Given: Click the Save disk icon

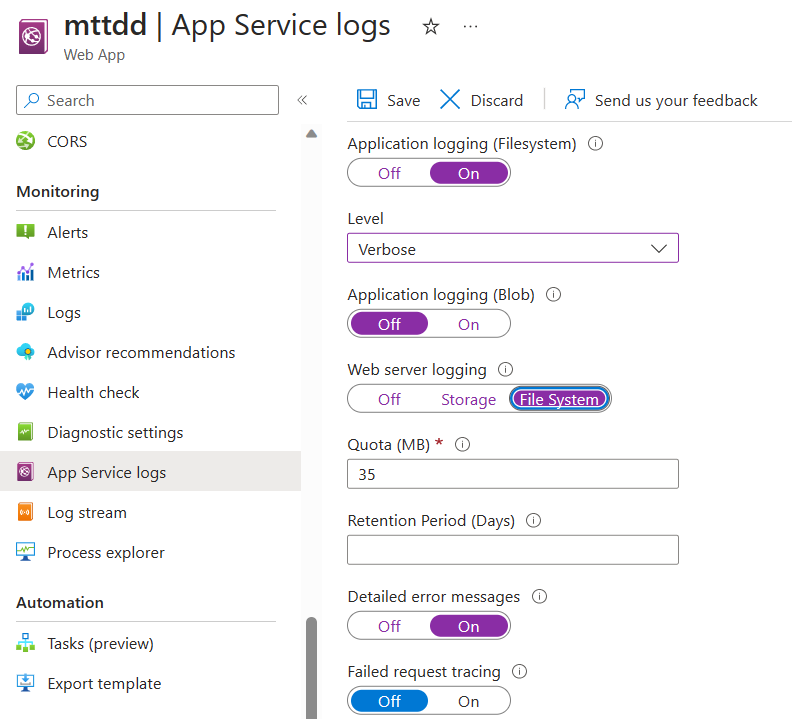Looking at the screenshot, I should coord(367,100).
